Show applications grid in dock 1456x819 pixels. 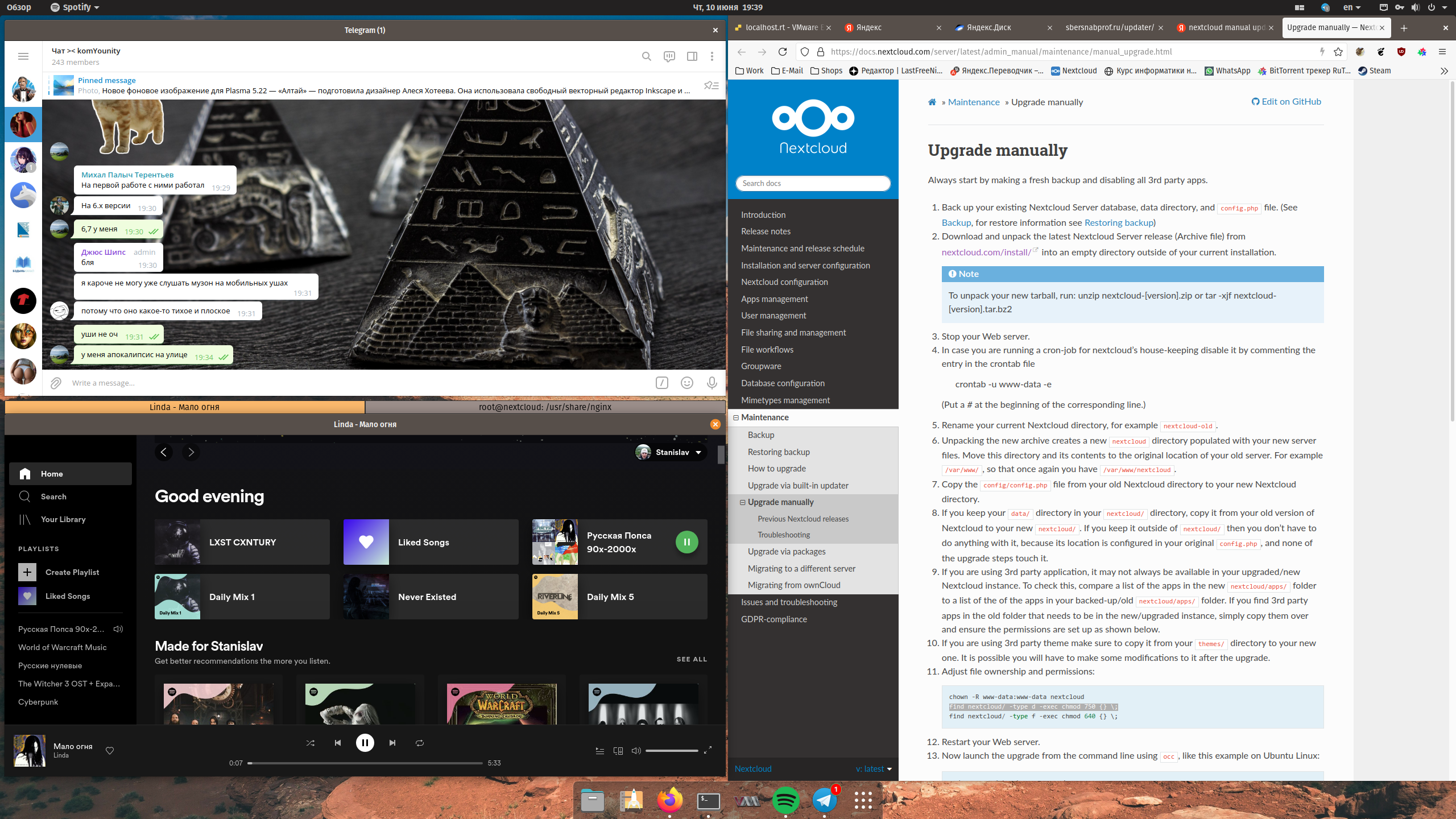pos(863,801)
